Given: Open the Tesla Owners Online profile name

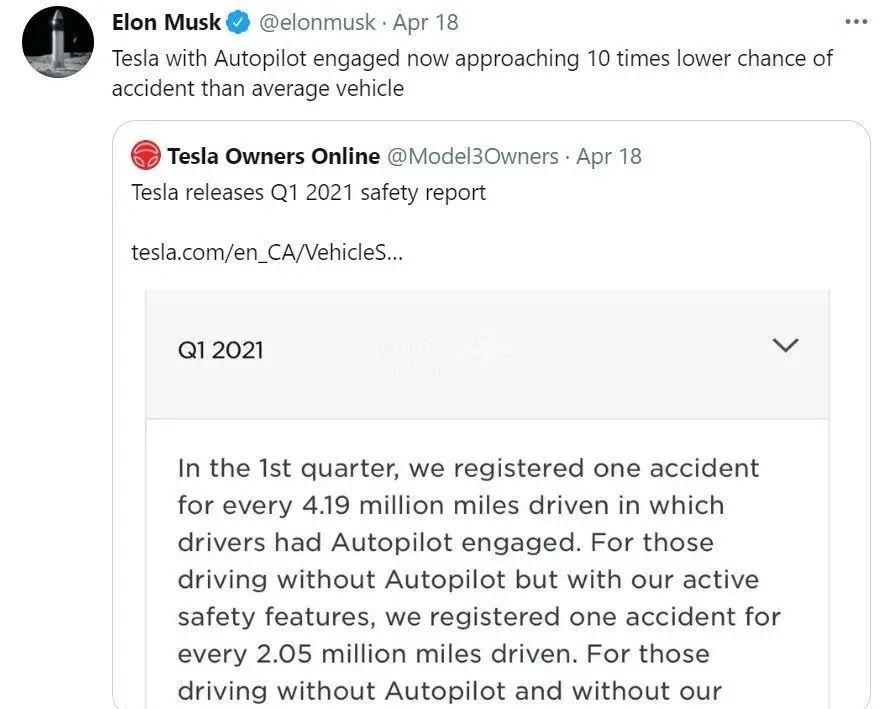Looking at the screenshot, I should (273, 156).
